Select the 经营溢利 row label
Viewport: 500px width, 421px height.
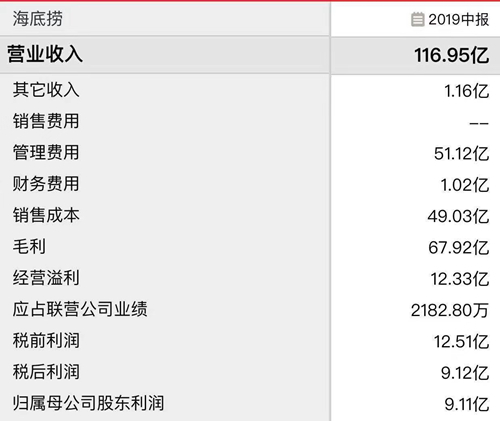46,277
